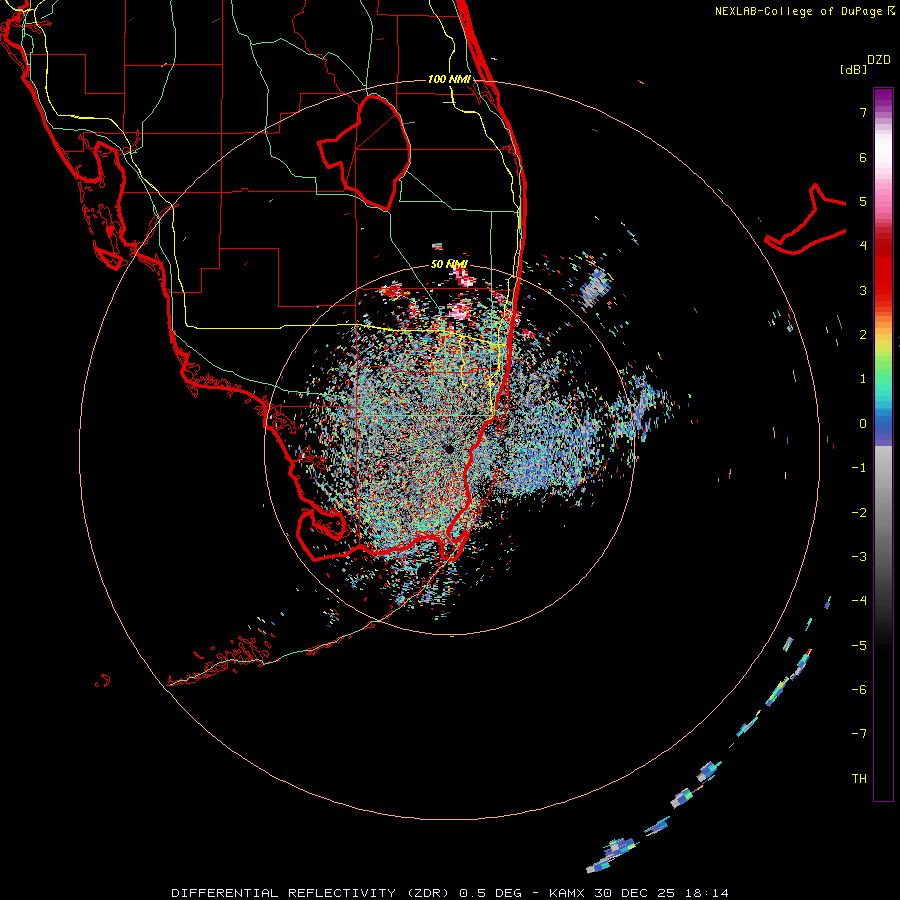This screenshot has width=900, height=900.
Task: Select the DZD product label
Action: pos(879,60)
